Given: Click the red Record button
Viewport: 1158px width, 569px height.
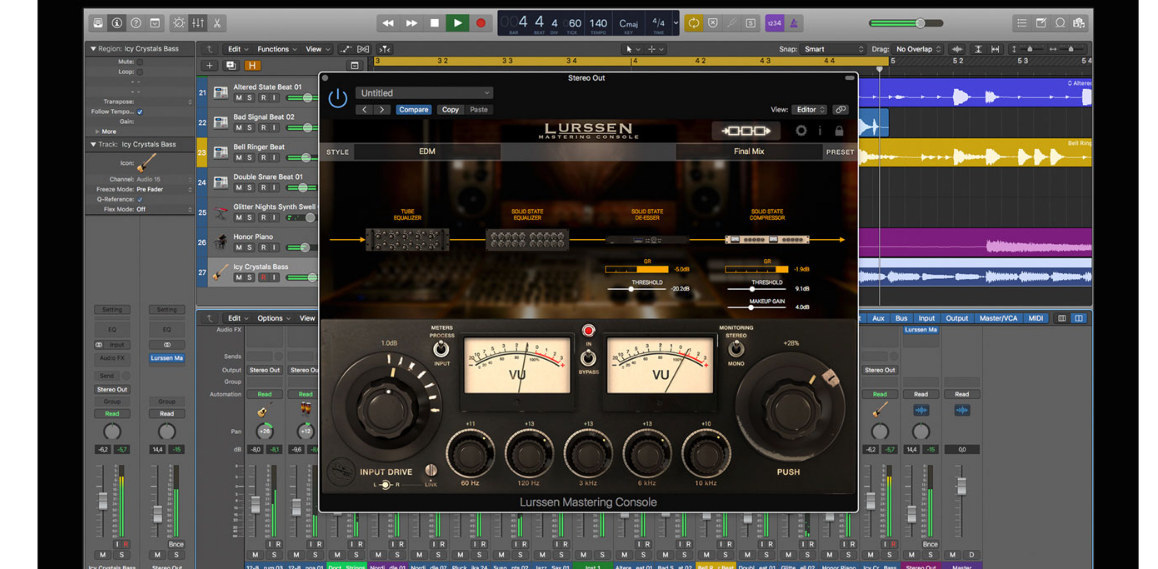Looking at the screenshot, I should click(481, 23).
